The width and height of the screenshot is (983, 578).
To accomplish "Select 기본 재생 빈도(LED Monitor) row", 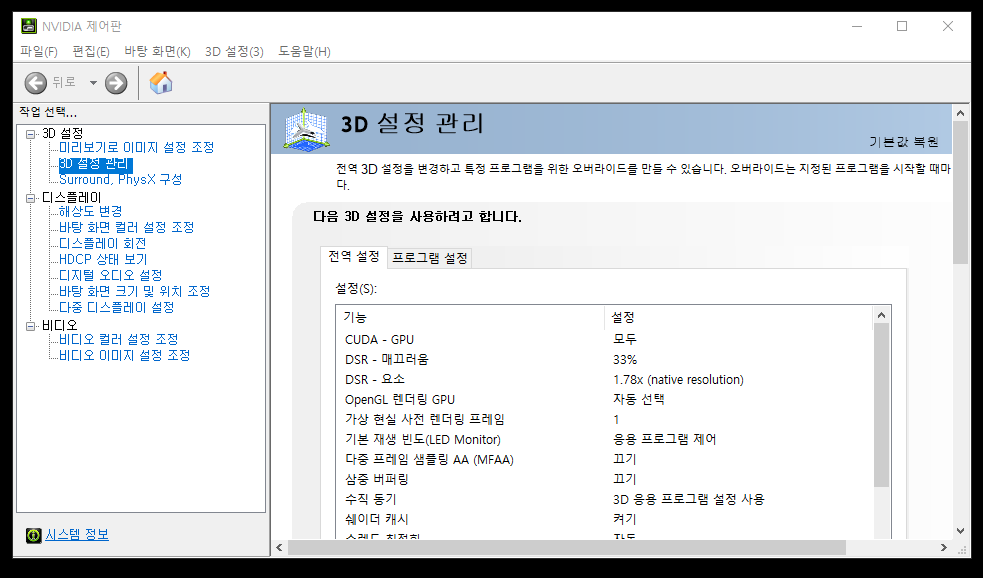I will [605, 439].
